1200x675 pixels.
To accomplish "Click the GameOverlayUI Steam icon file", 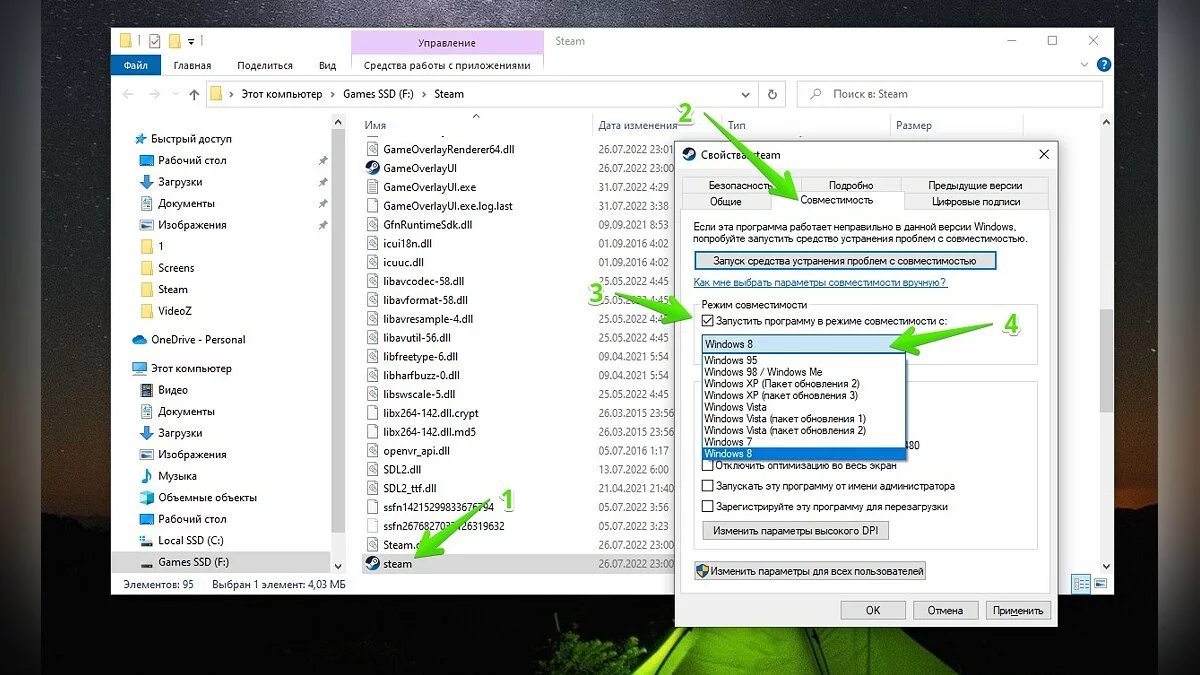I will tap(373, 168).
